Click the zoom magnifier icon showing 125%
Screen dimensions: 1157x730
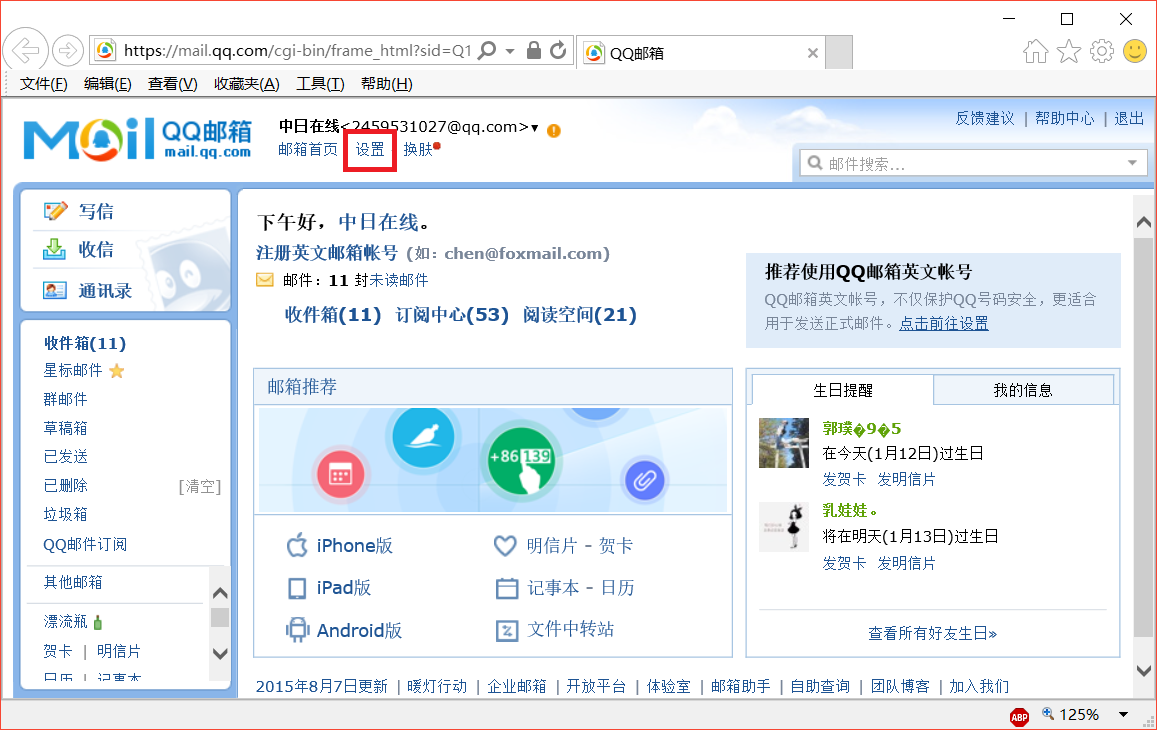[1048, 714]
